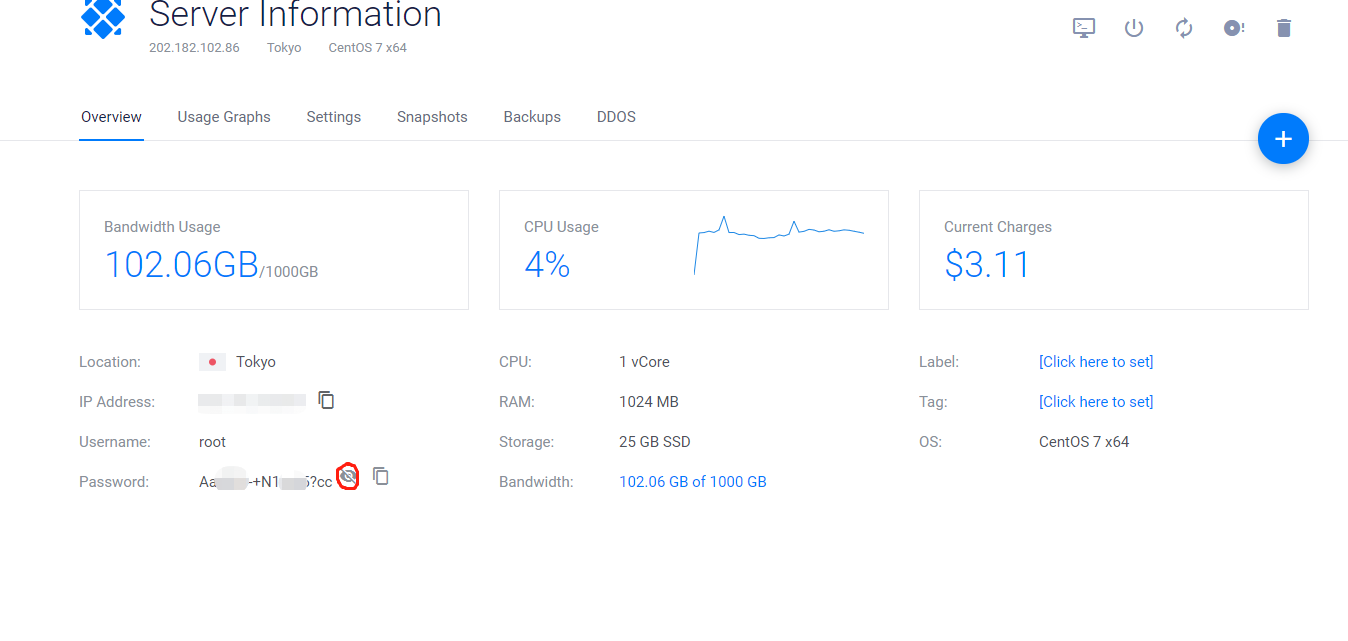Open the bandwidth usage details link
This screenshot has width=1348, height=641.
coord(692,481)
